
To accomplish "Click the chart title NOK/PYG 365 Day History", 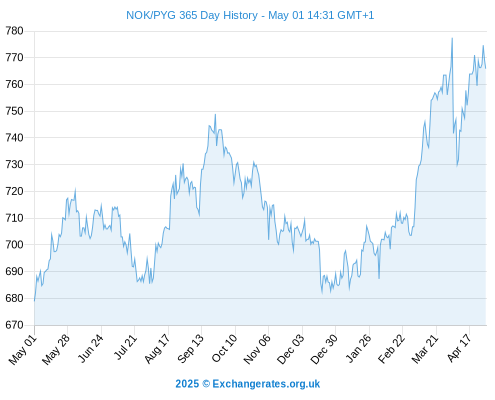I will 192,15.
